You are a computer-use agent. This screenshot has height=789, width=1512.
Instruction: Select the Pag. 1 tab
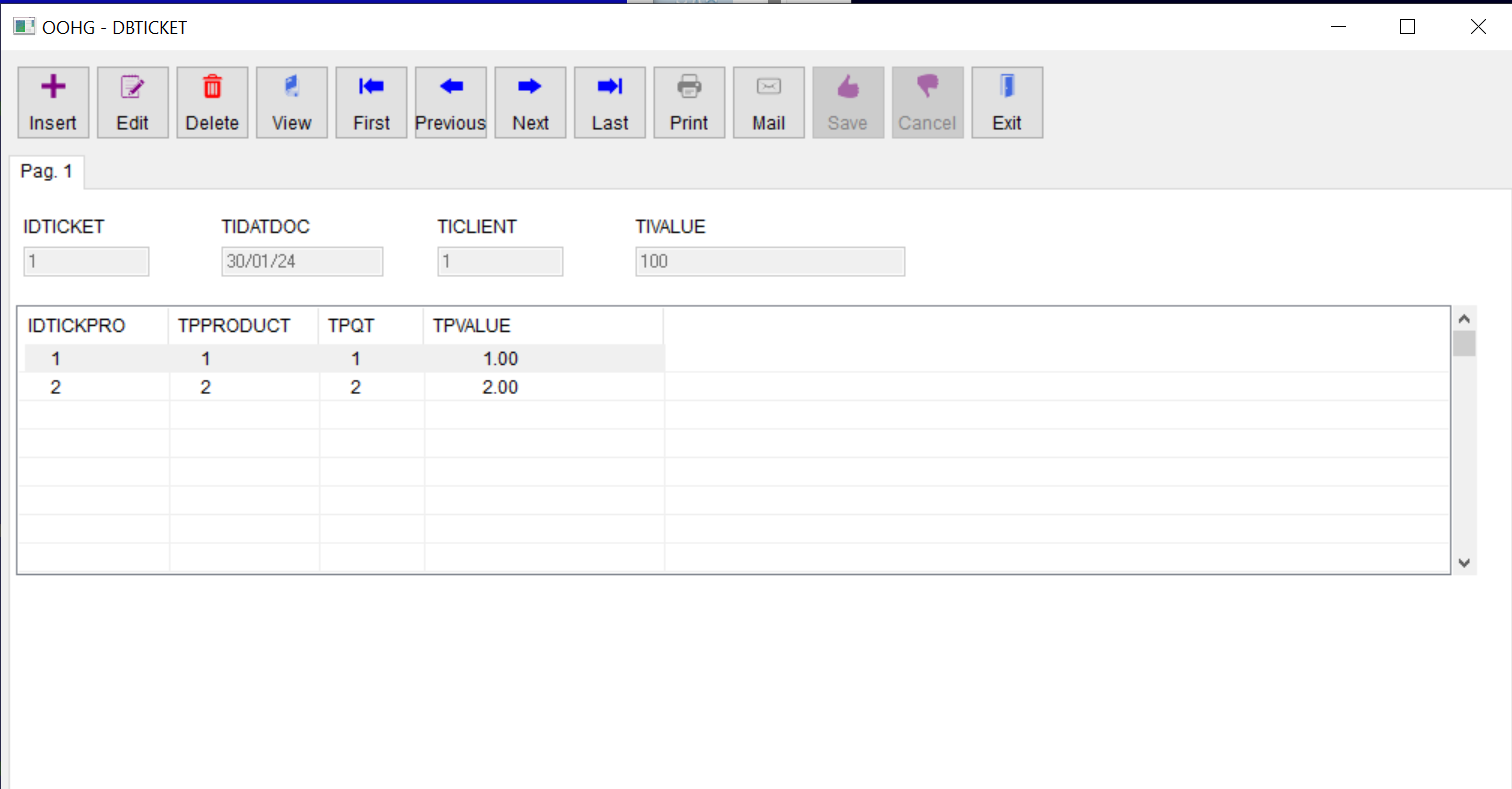click(46, 171)
